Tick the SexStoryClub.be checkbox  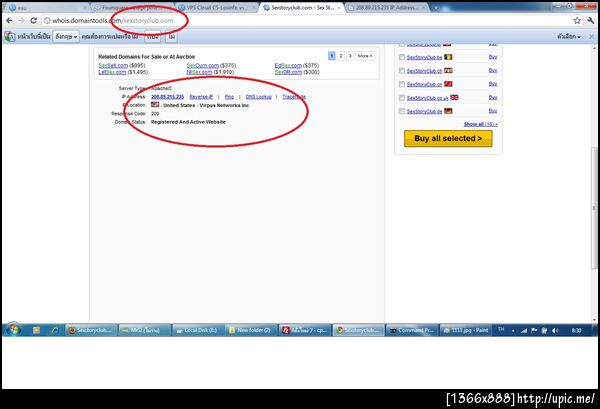tap(401, 57)
